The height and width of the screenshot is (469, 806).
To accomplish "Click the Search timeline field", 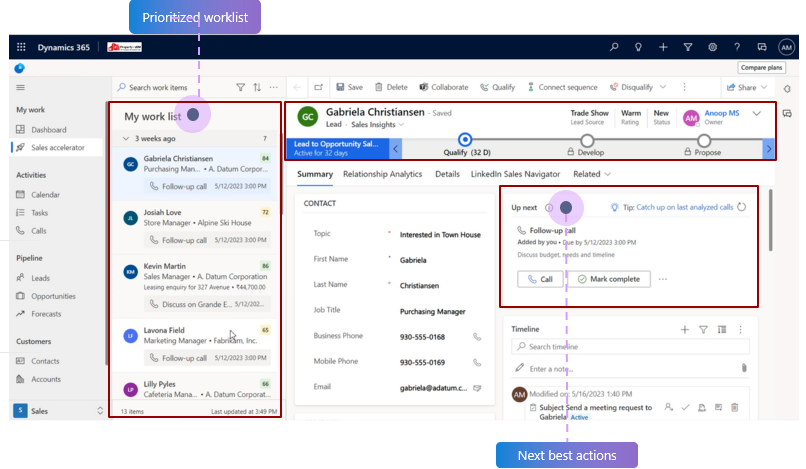I will click(630, 347).
